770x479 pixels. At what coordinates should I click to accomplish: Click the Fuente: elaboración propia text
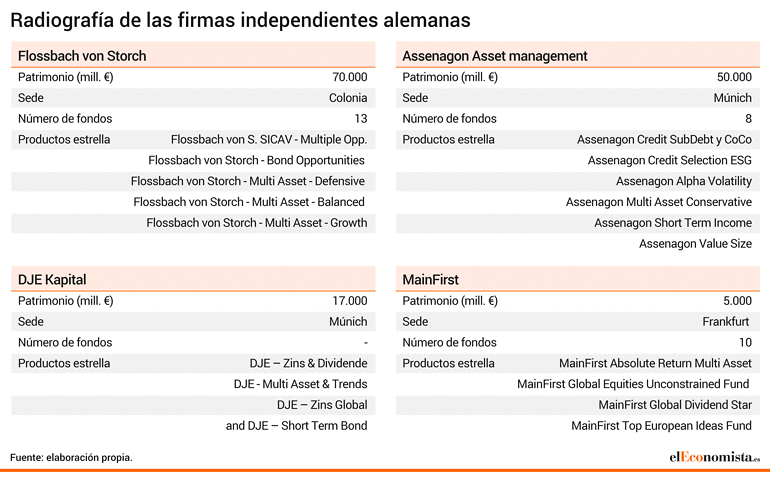(x=71, y=457)
